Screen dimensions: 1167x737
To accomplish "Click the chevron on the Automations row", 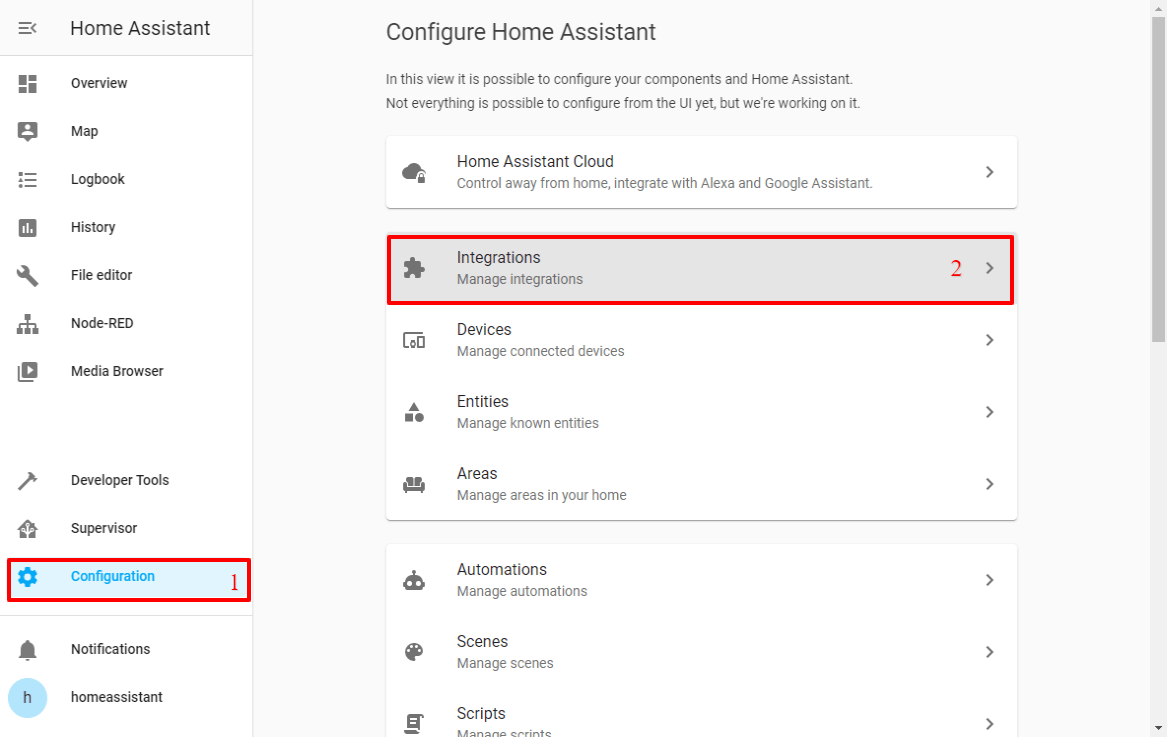I will coord(989,580).
